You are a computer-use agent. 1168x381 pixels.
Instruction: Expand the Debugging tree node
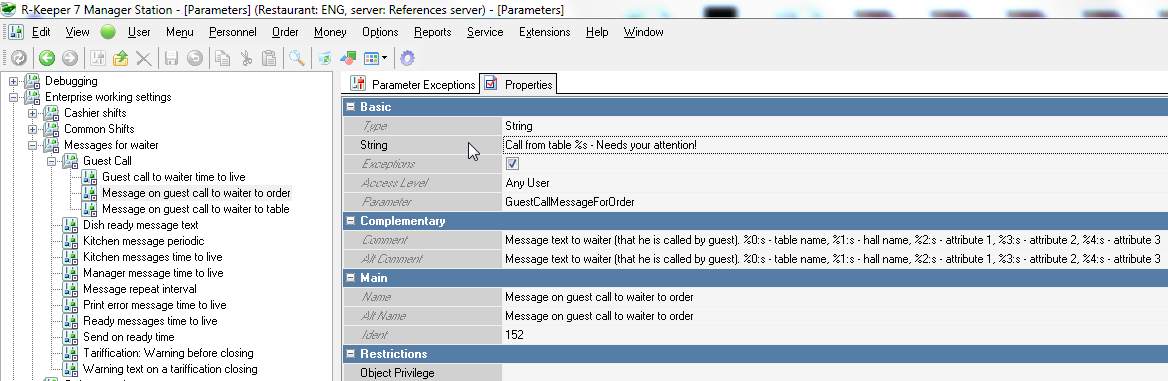[13, 81]
